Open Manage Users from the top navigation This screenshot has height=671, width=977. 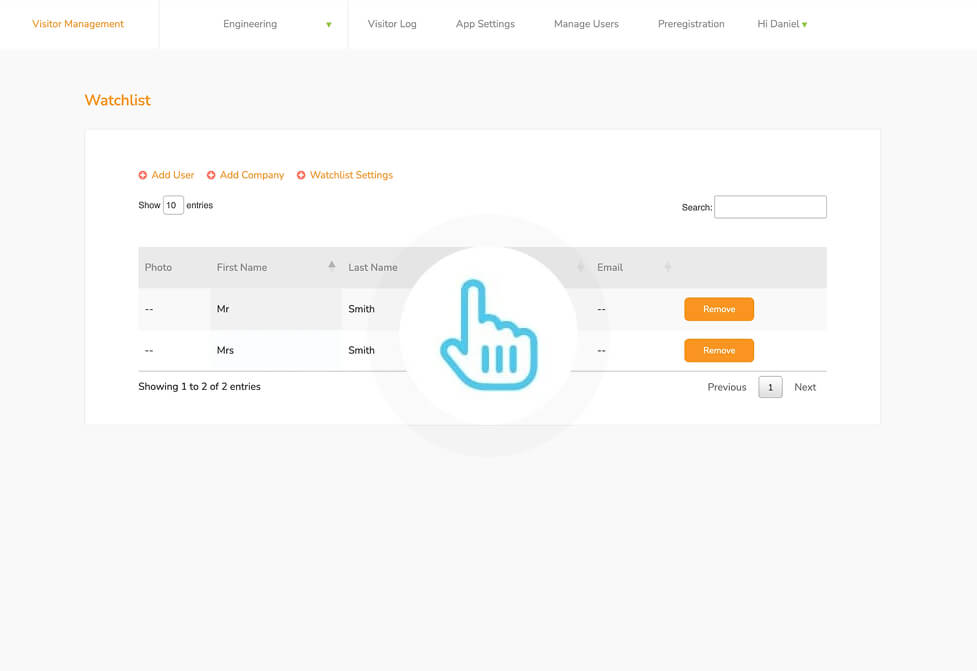pos(586,24)
